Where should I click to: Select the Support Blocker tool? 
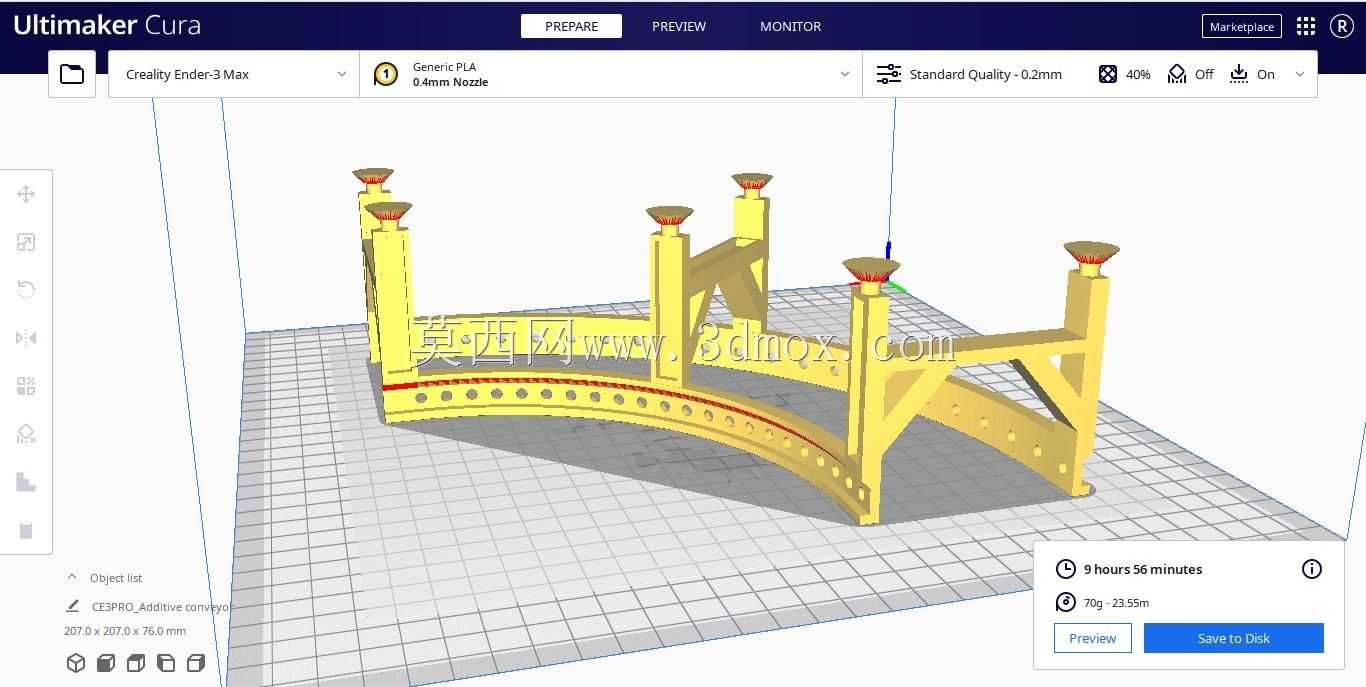point(26,434)
